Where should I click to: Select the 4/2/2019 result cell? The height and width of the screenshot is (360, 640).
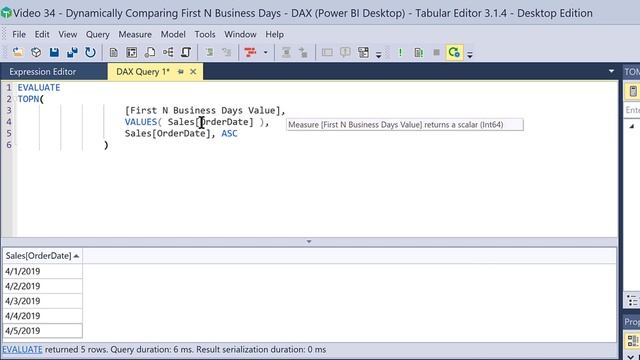42,286
